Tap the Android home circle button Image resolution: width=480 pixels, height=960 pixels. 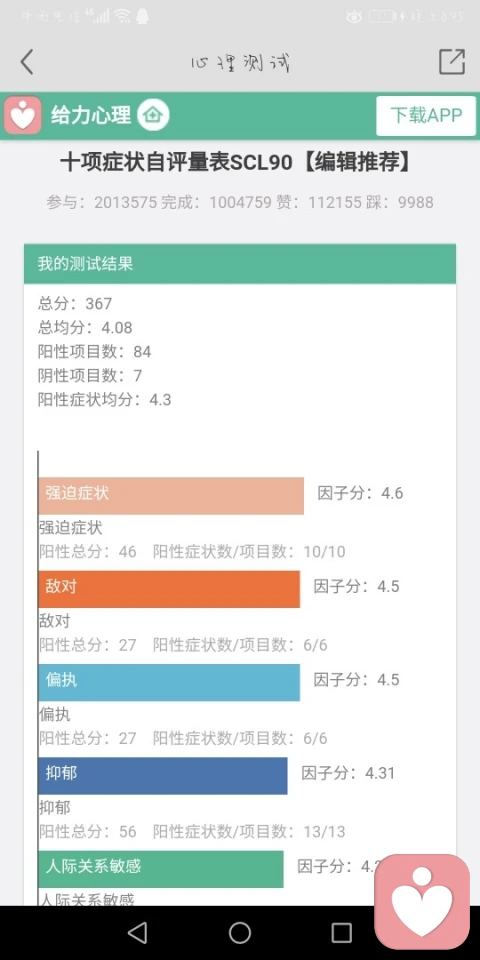(240, 932)
